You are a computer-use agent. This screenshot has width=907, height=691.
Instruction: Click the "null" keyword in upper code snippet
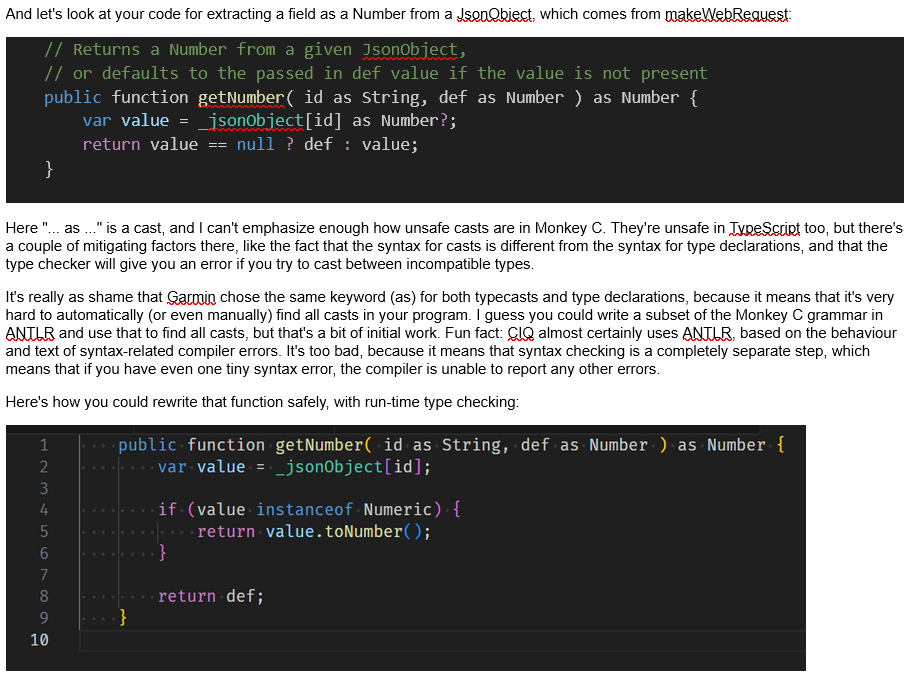click(255, 144)
